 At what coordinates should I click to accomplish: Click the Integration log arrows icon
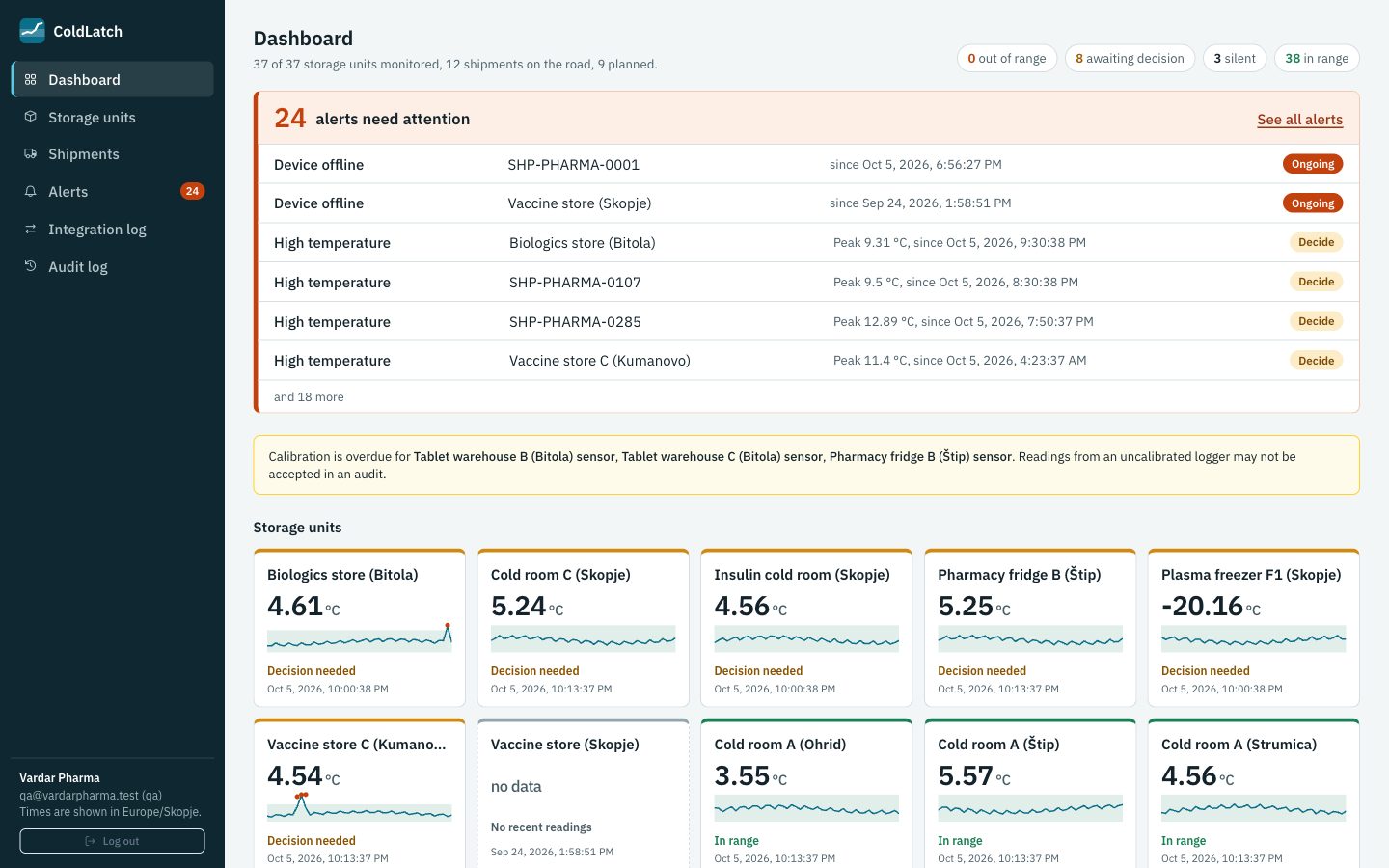click(31, 230)
